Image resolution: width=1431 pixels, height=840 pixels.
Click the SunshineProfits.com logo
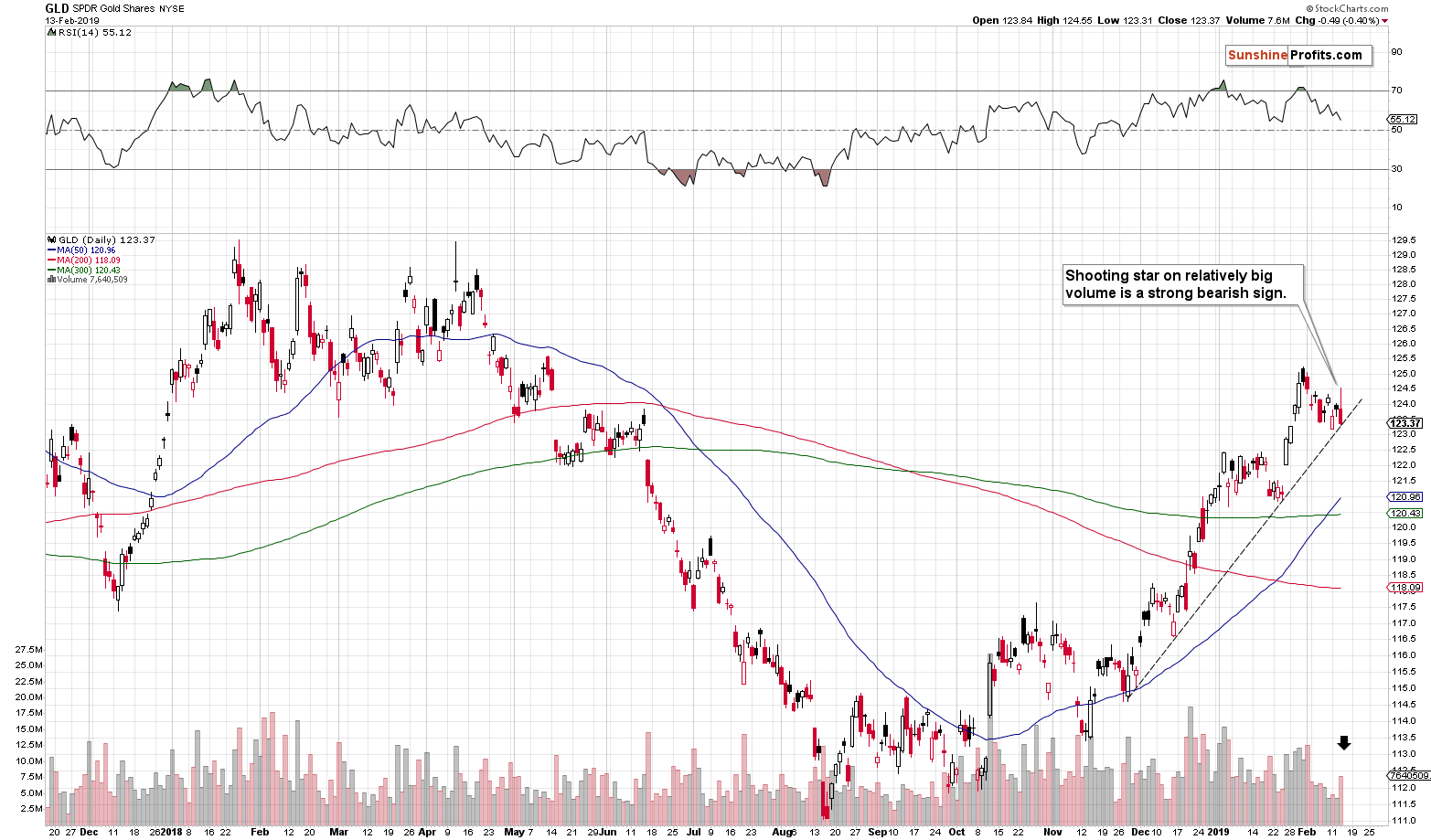click(x=1299, y=55)
